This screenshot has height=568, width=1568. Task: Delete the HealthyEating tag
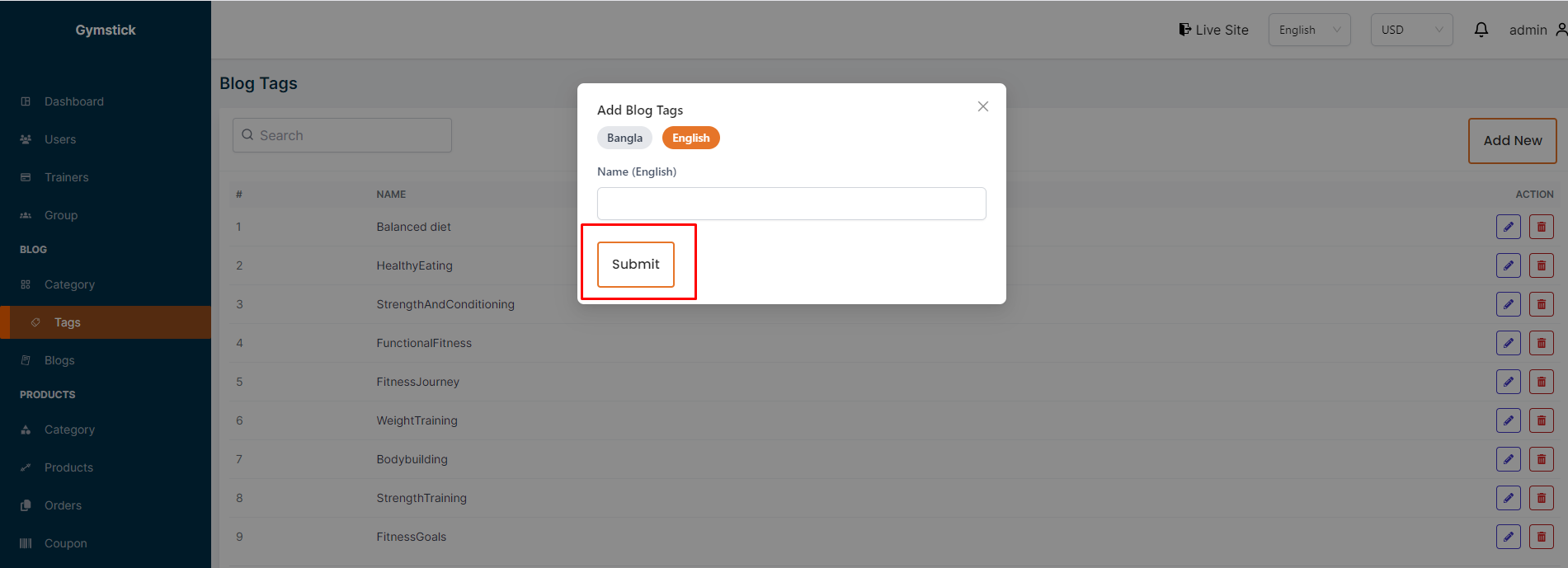[1541, 265]
